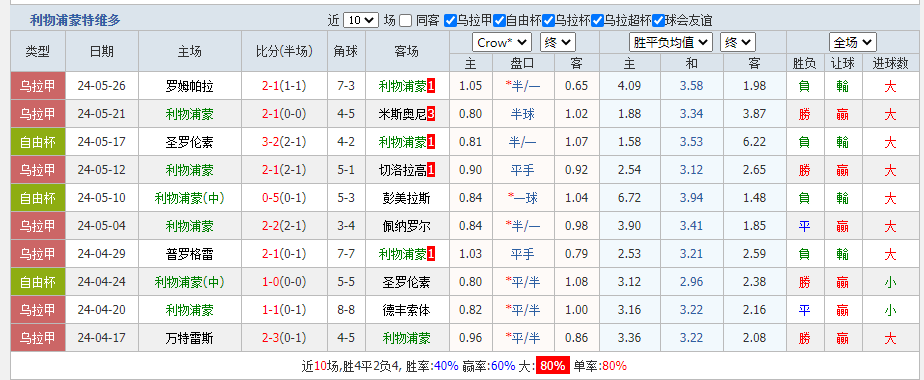Click the *一球 handicap cell
The height and width of the screenshot is (380, 924).
click(x=523, y=198)
